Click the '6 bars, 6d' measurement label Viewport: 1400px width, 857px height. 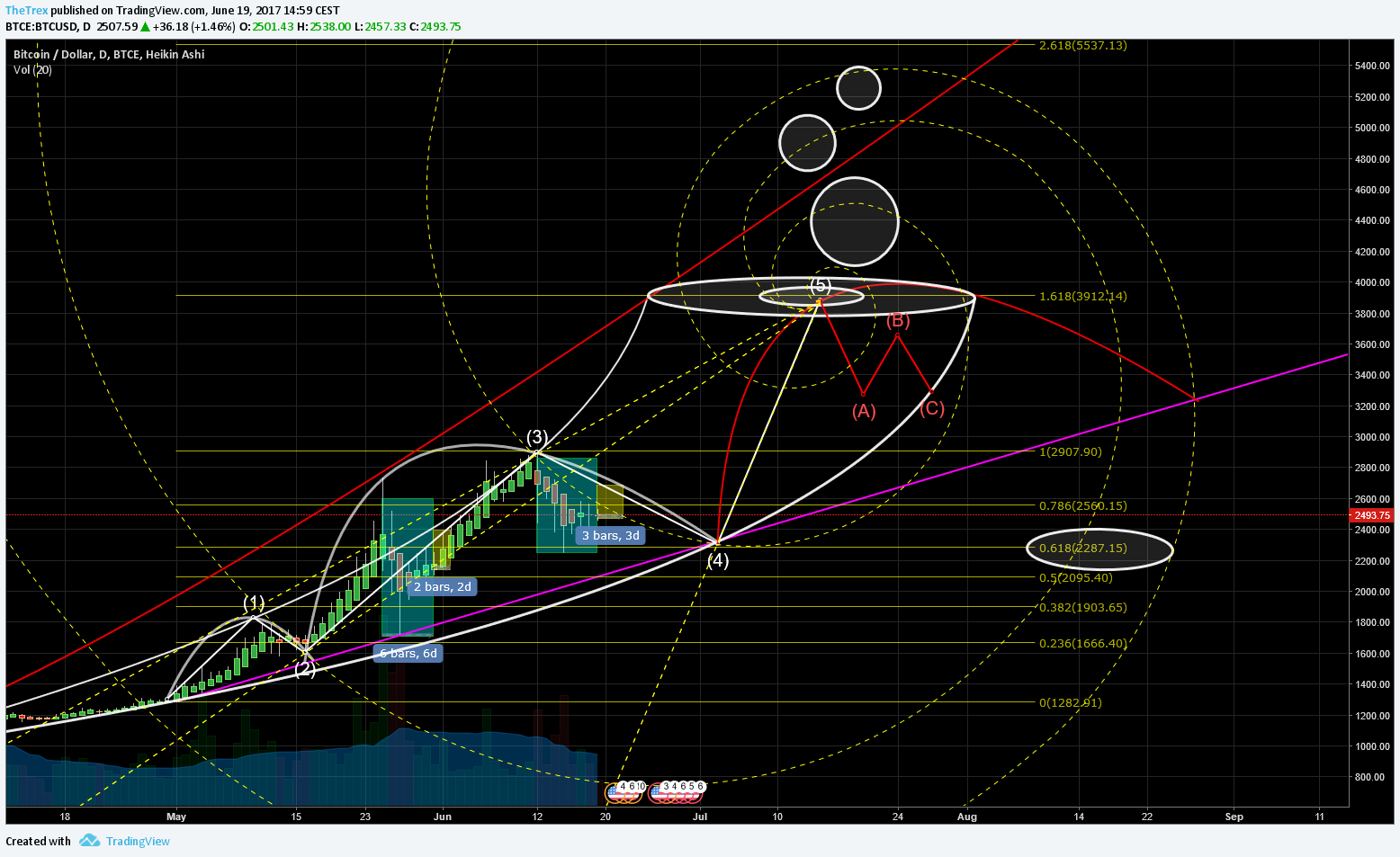(408, 653)
